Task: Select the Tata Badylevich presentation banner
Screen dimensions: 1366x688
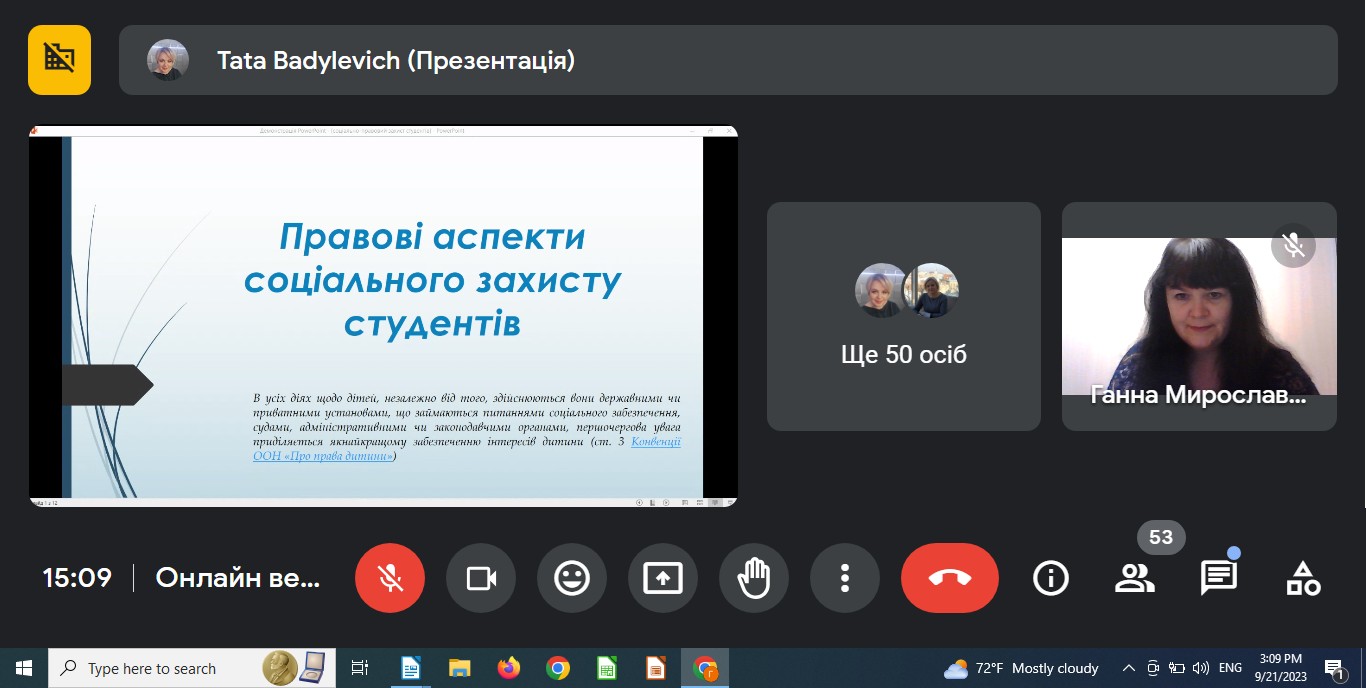Action: [727, 61]
